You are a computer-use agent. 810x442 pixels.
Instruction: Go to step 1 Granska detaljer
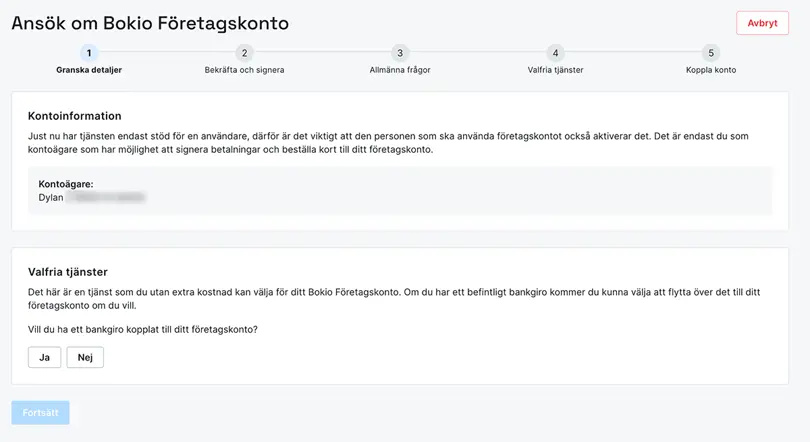pos(89,53)
